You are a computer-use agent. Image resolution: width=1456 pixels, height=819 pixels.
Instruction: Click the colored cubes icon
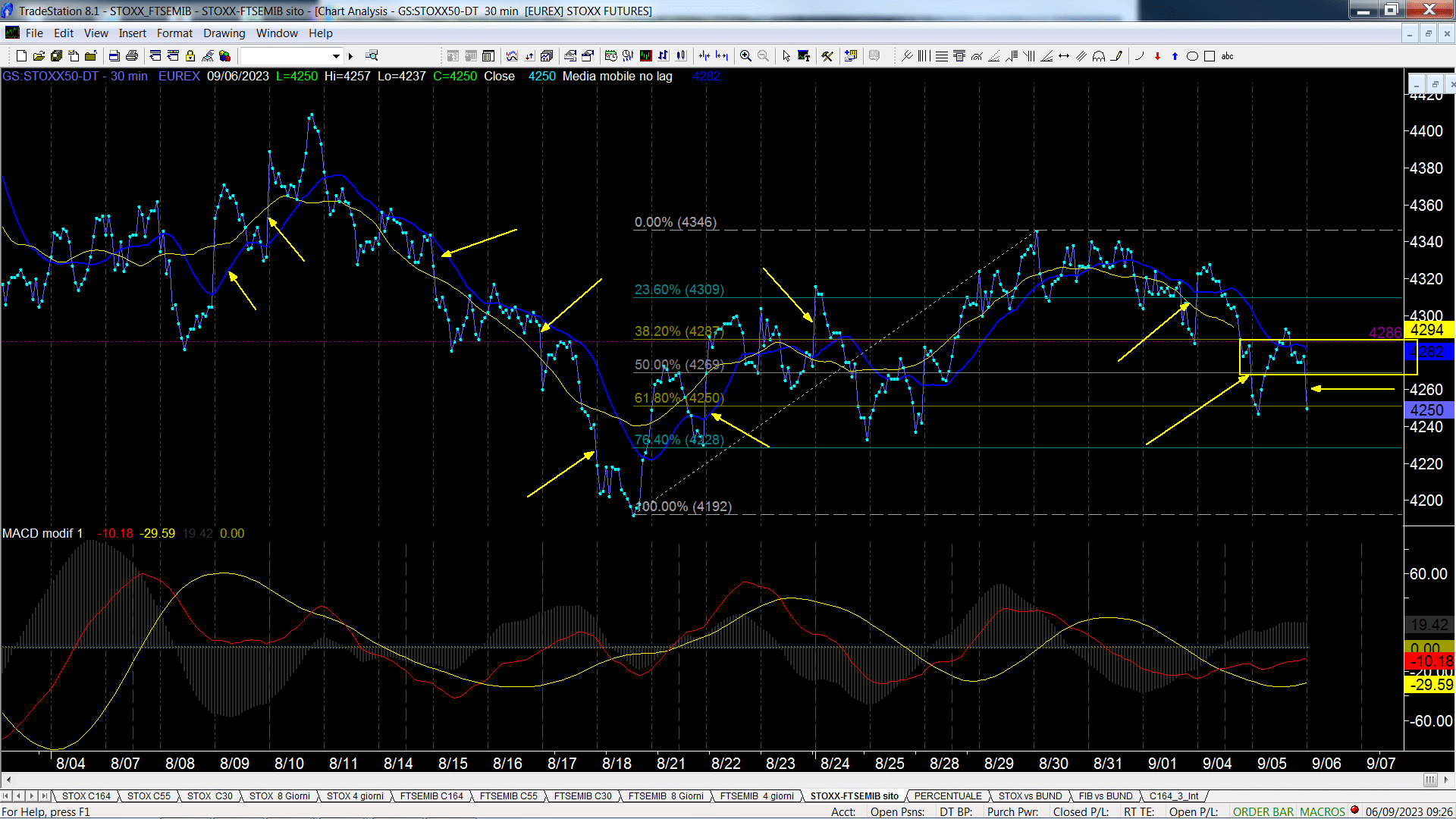click(x=224, y=56)
